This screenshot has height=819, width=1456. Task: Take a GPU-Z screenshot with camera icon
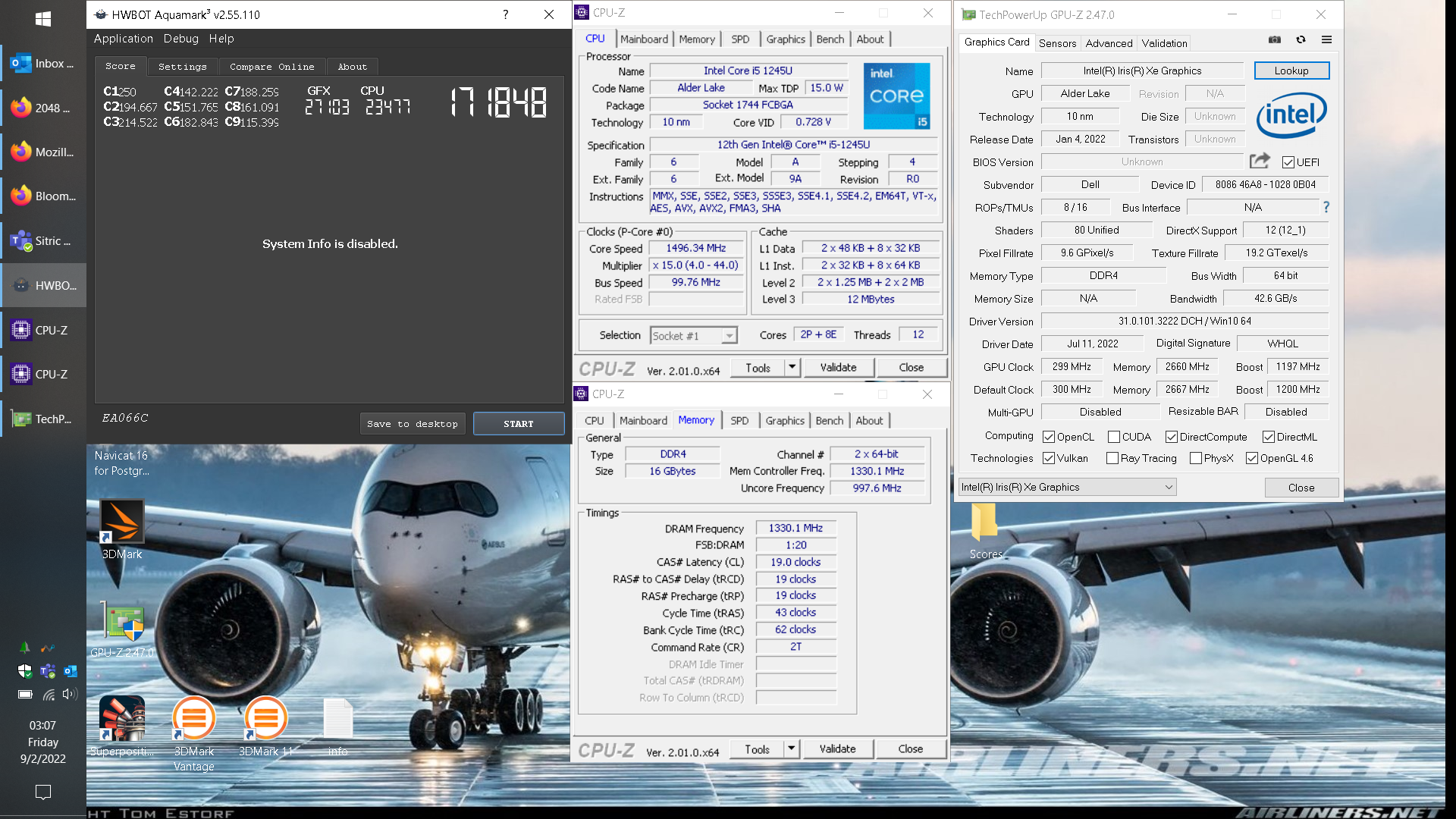(x=1275, y=39)
